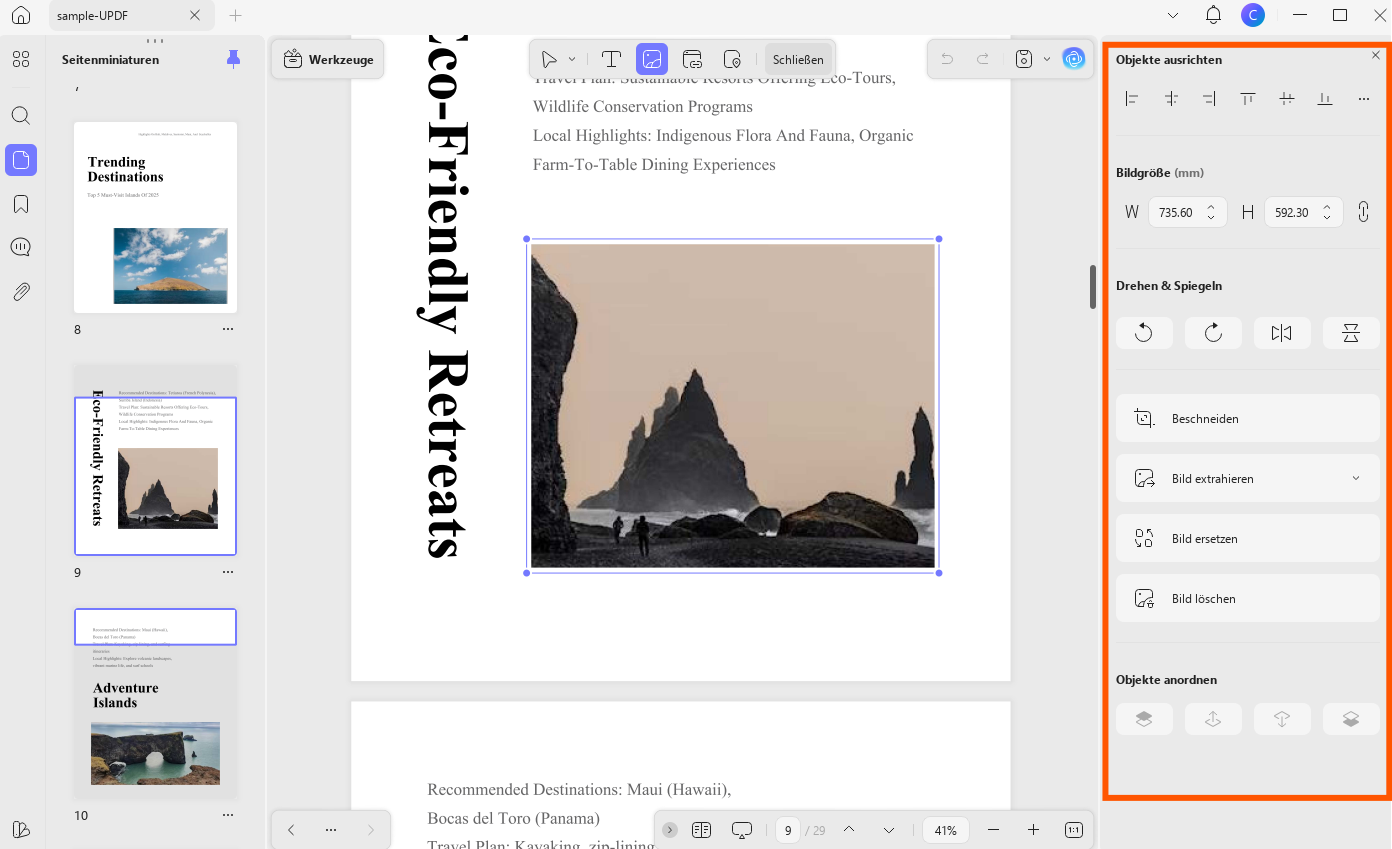The image size is (1392, 849).
Task: Open more alignment options ellipsis
Action: 1364,98
